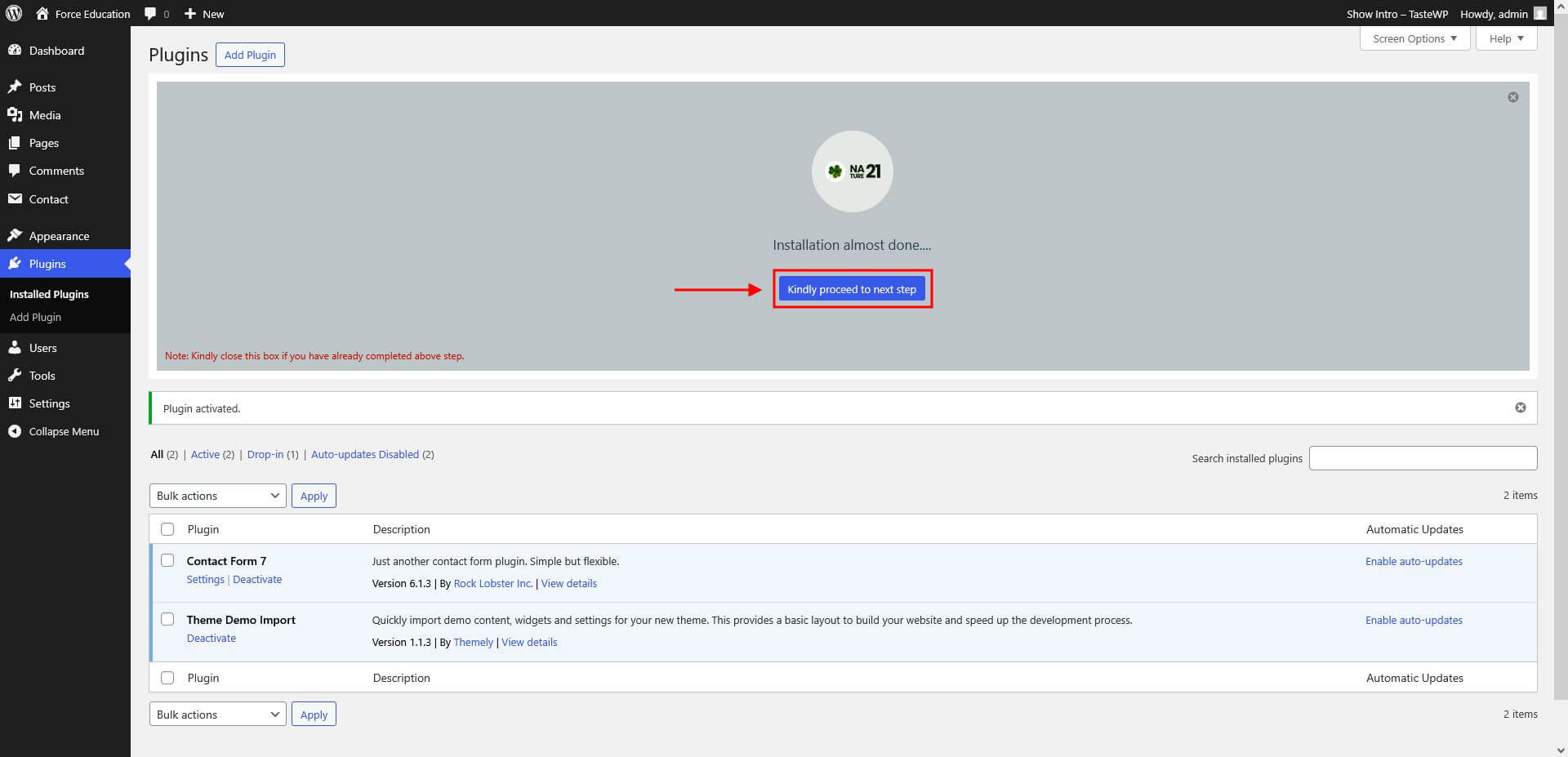Toggle select-all checkbox in table header
The image size is (1568, 757).
167,529
